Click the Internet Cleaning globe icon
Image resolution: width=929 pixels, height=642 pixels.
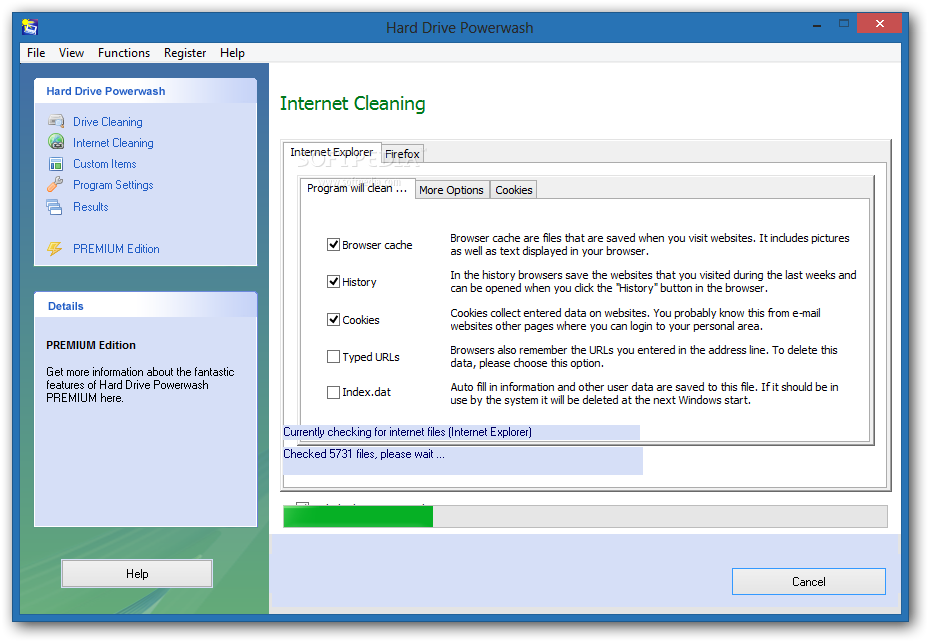(56, 142)
